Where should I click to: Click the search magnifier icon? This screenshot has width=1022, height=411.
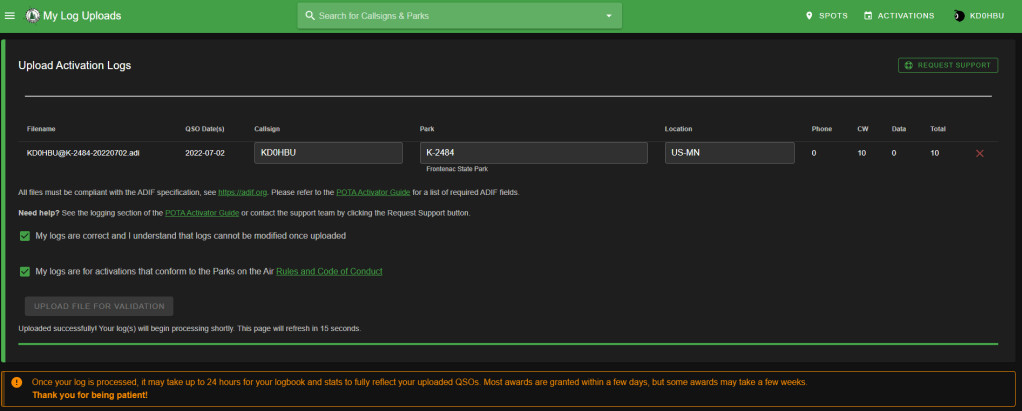pos(310,16)
